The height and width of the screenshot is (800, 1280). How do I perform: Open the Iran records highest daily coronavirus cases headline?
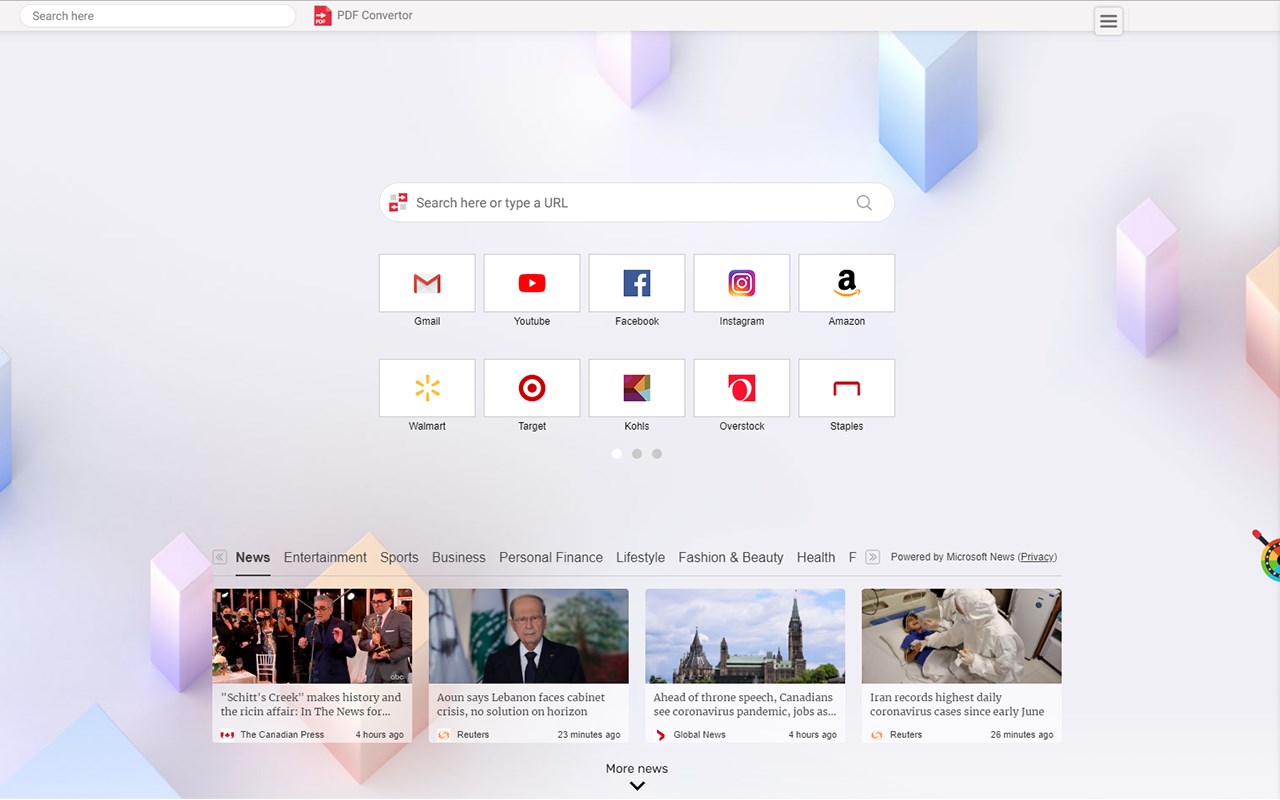click(x=957, y=704)
